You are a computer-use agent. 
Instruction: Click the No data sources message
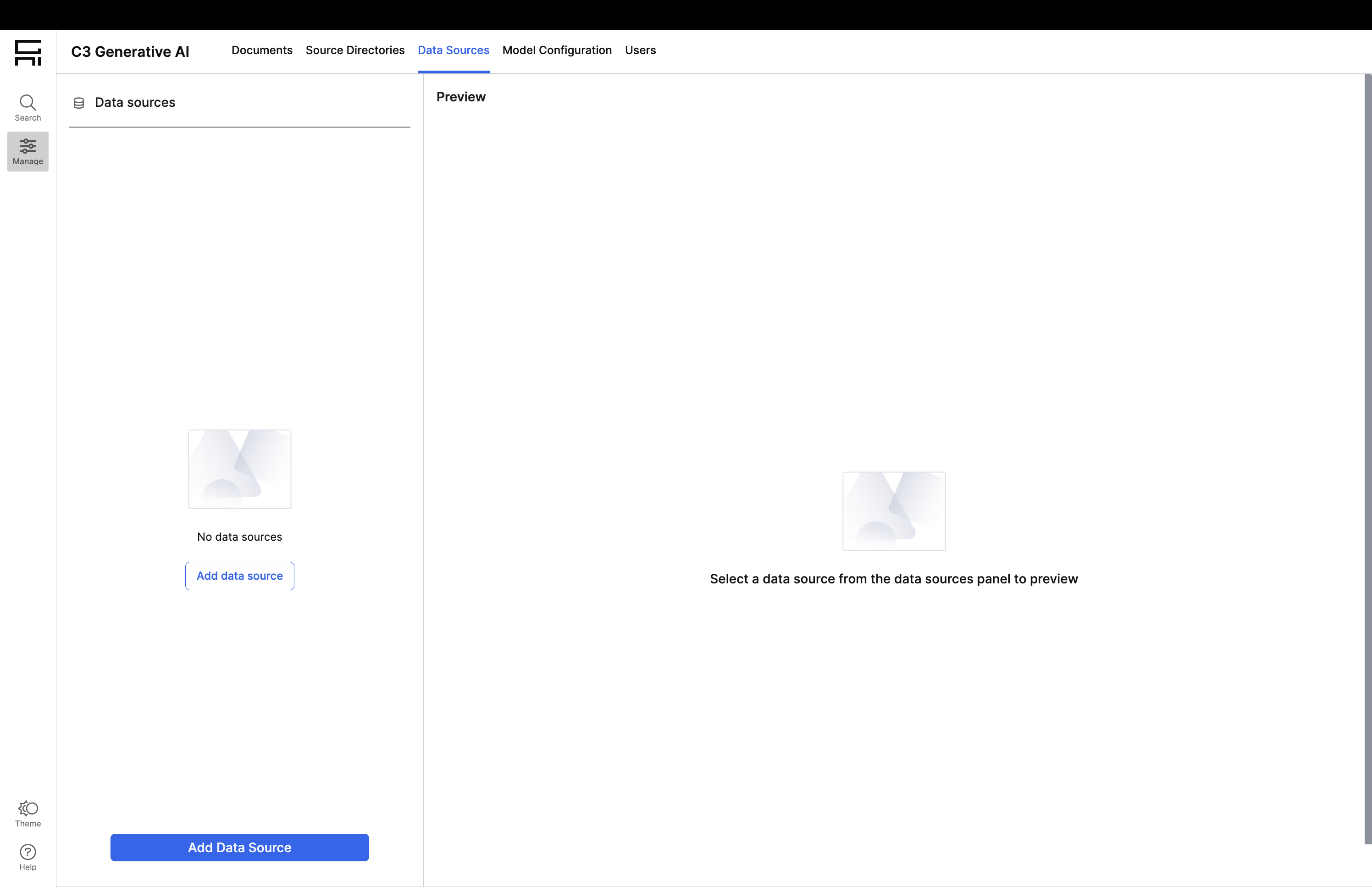point(239,537)
